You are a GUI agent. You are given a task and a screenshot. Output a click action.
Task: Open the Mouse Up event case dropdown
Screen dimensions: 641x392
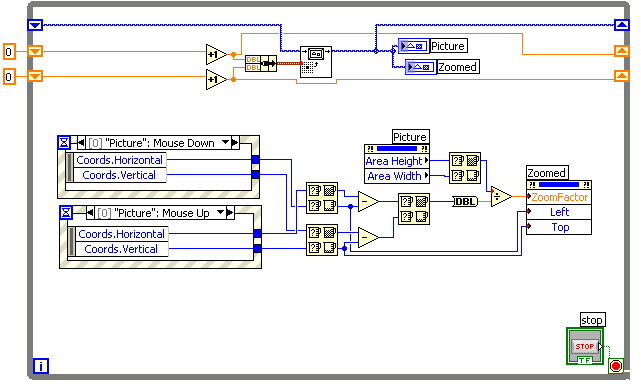[220, 212]
